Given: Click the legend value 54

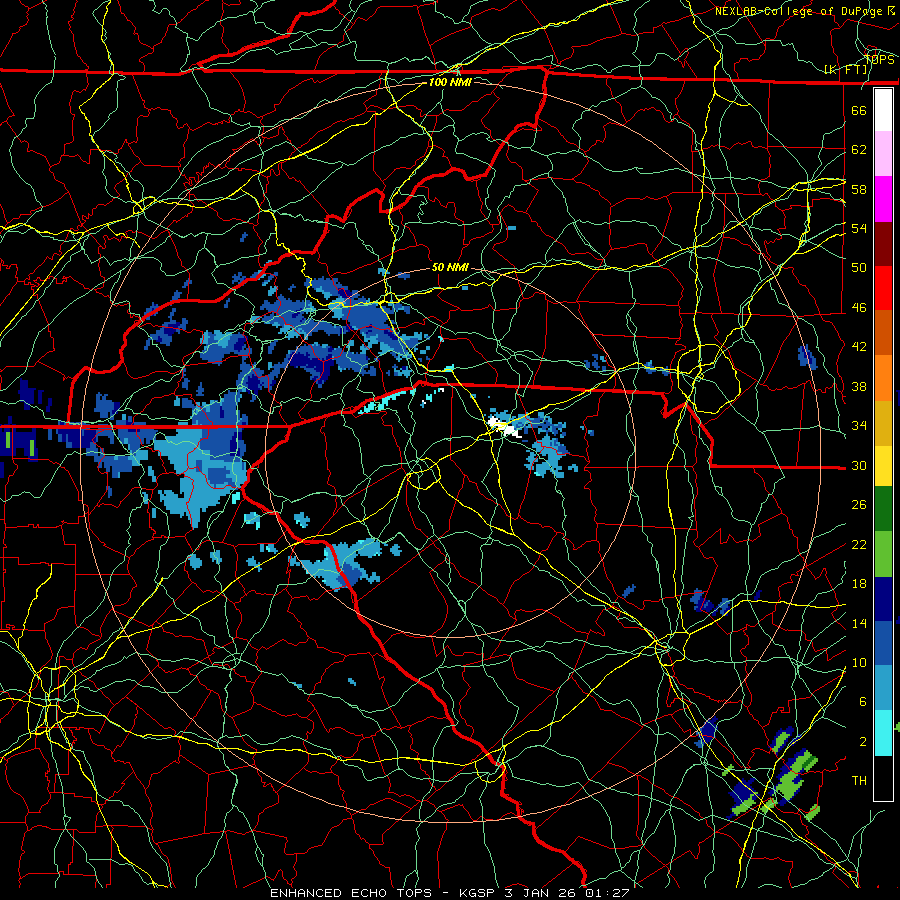Looking at the screenshot, I should point(859,228).
